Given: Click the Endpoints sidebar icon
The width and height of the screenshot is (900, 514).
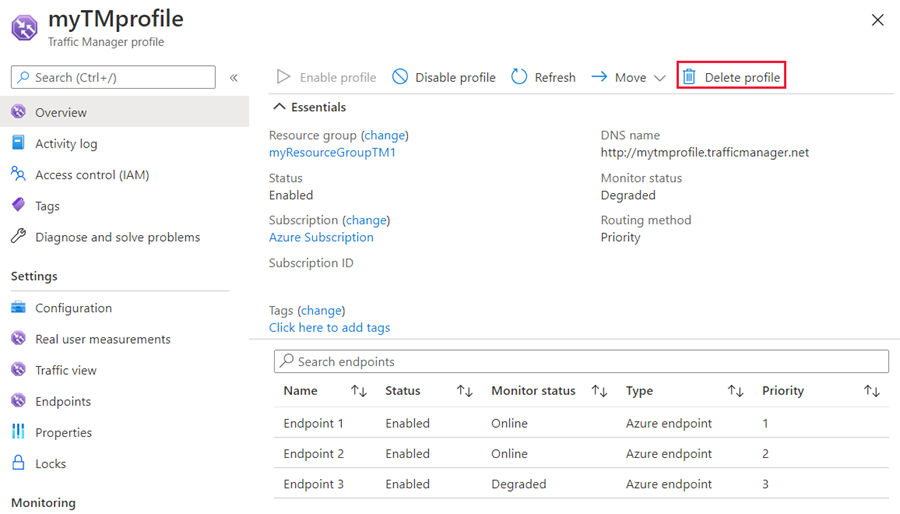Looking at the screenshot, I should [18, 400].
